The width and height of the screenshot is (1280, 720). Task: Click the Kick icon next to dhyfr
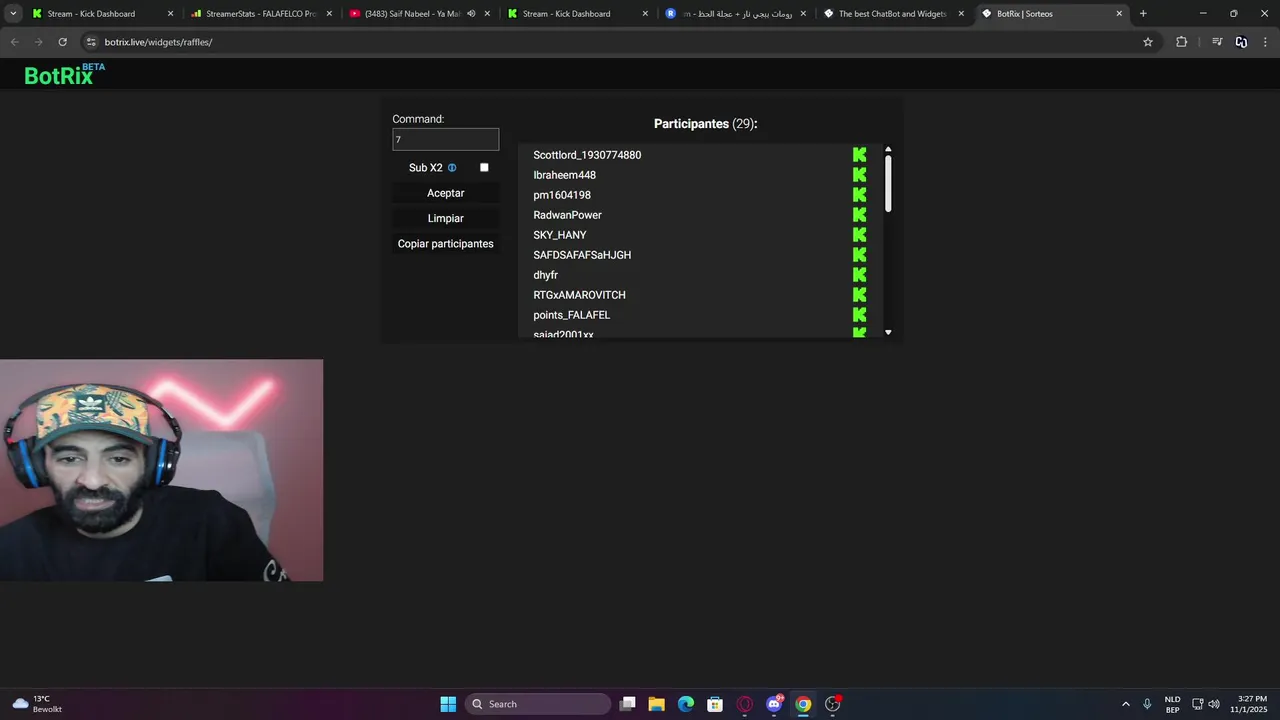click(x=859, y=275)
